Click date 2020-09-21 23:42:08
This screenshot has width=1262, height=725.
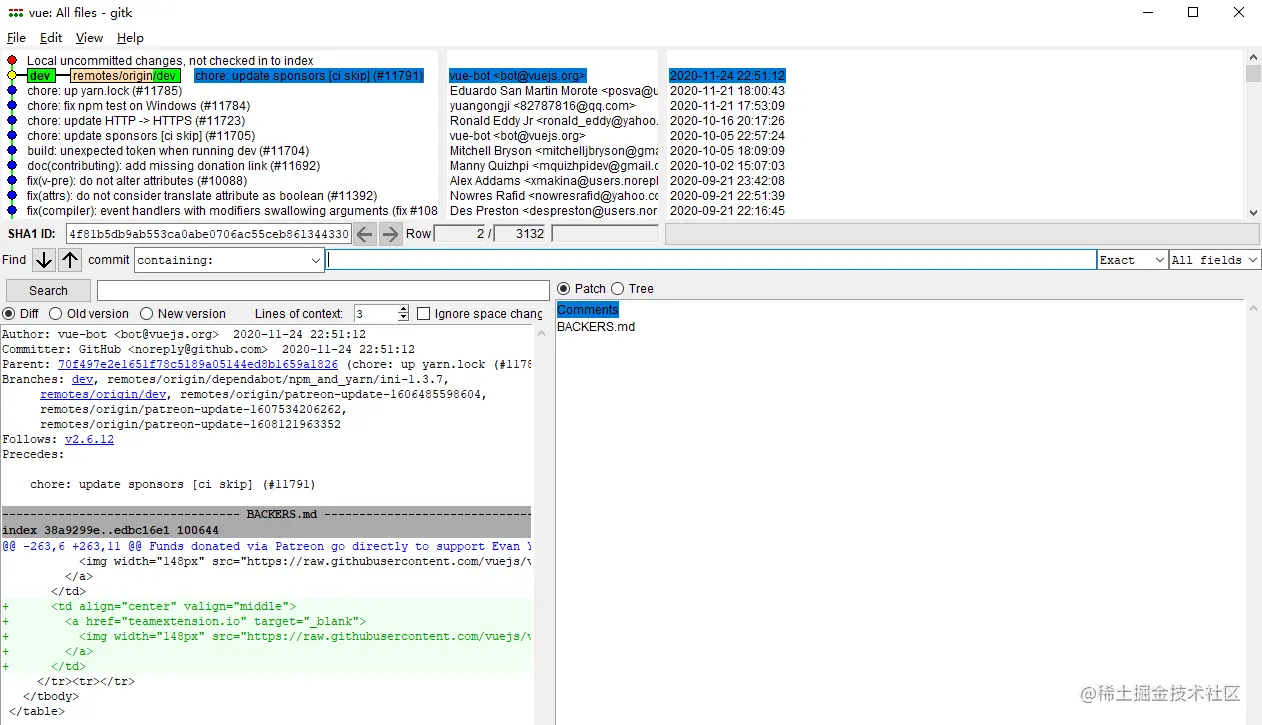click(727, 181)
